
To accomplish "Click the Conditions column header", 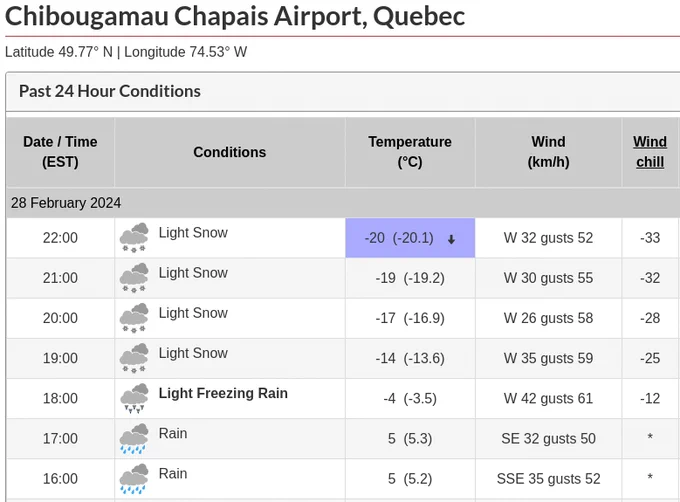I will tap(229, 152).
